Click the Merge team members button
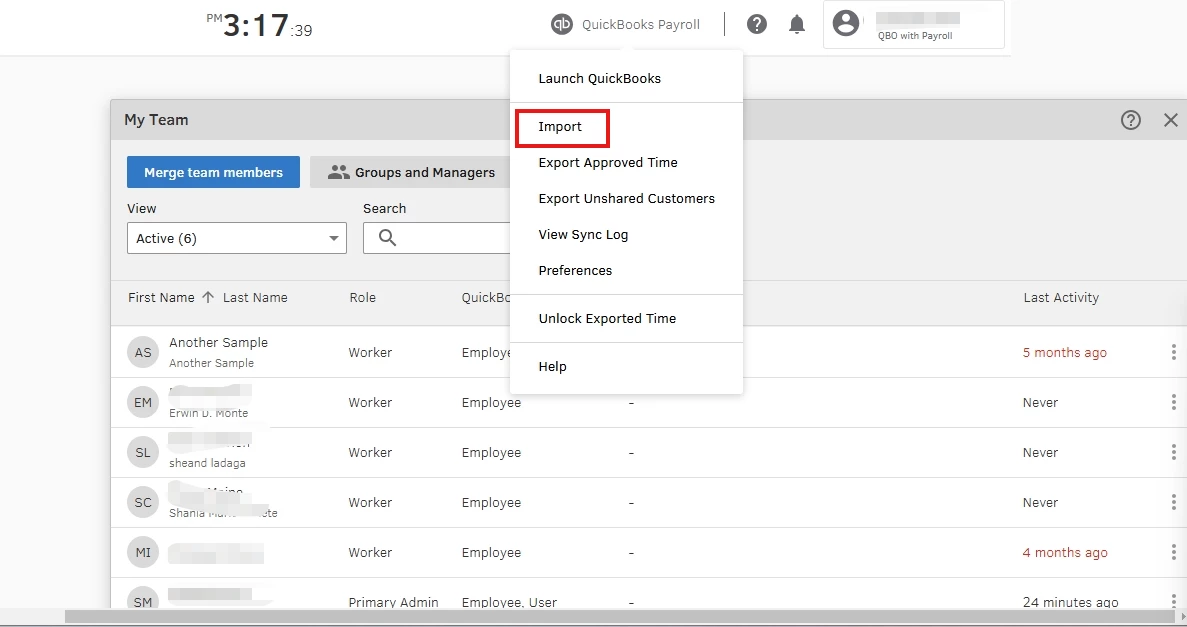 pos(213,172)
